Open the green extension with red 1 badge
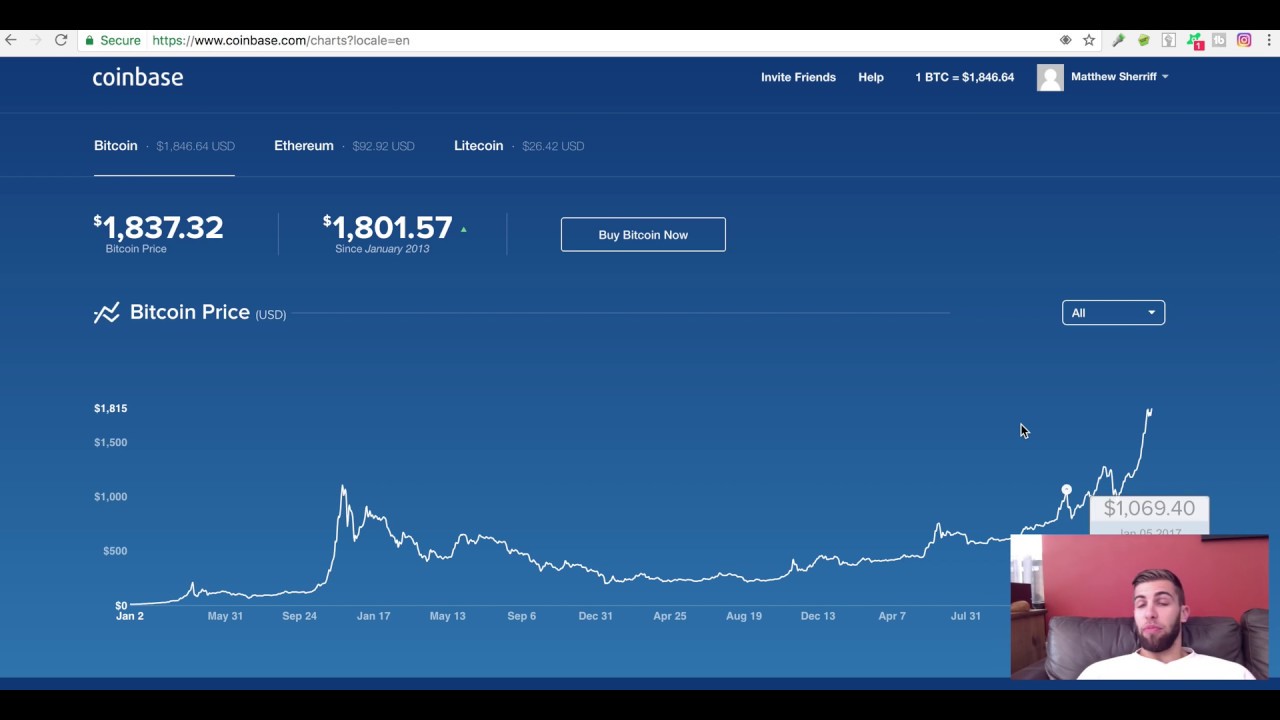The image size is (1280, 720). click(1195, 41)
